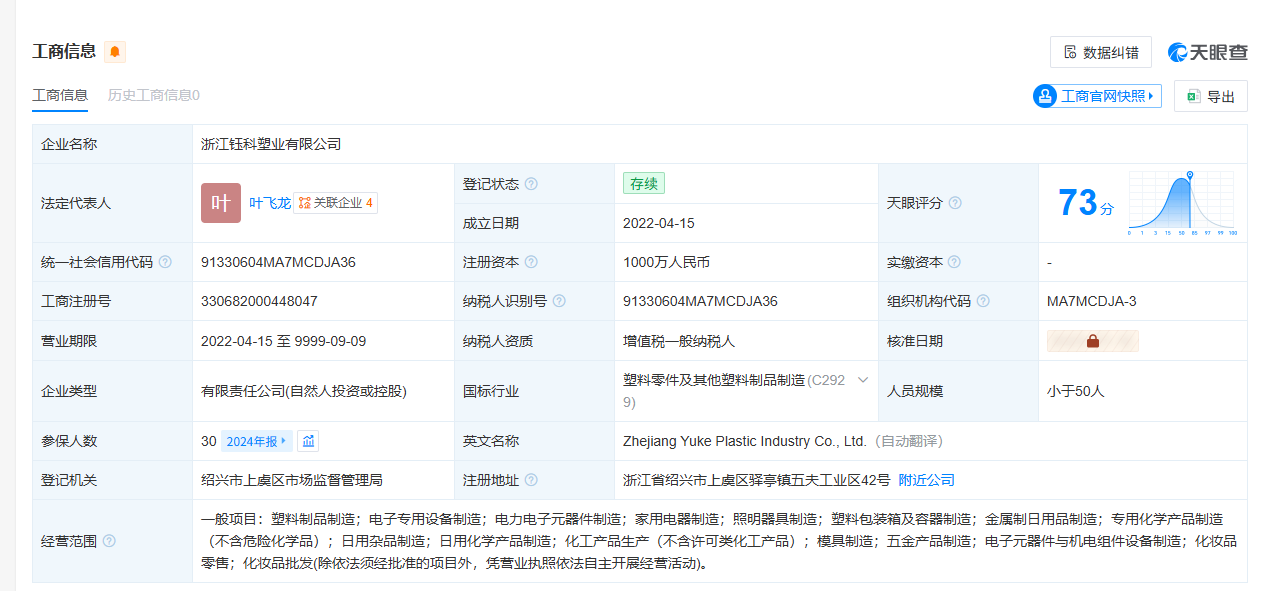
Task: Select taxpayer ID value in 纳税人识别号 row
Action: click(x=700, y=301)
